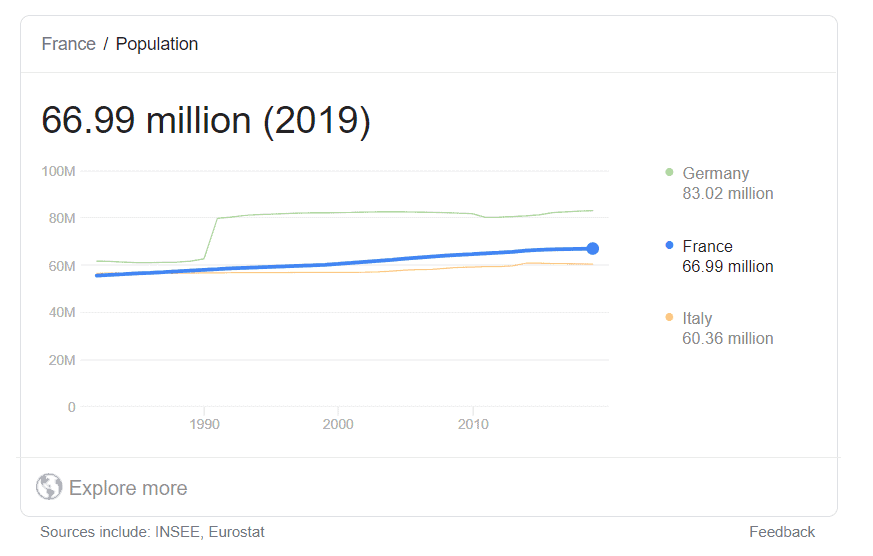This screenshot has width=873, height=556.
Task: Click the blue 2019 data point marker
Action: tap(593, 249)
